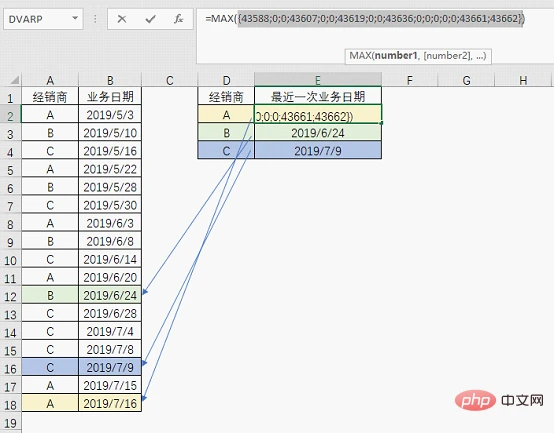554x433 pixels.
Task: Select column B header
Action: pyautogui.click(x=110, y=80)
